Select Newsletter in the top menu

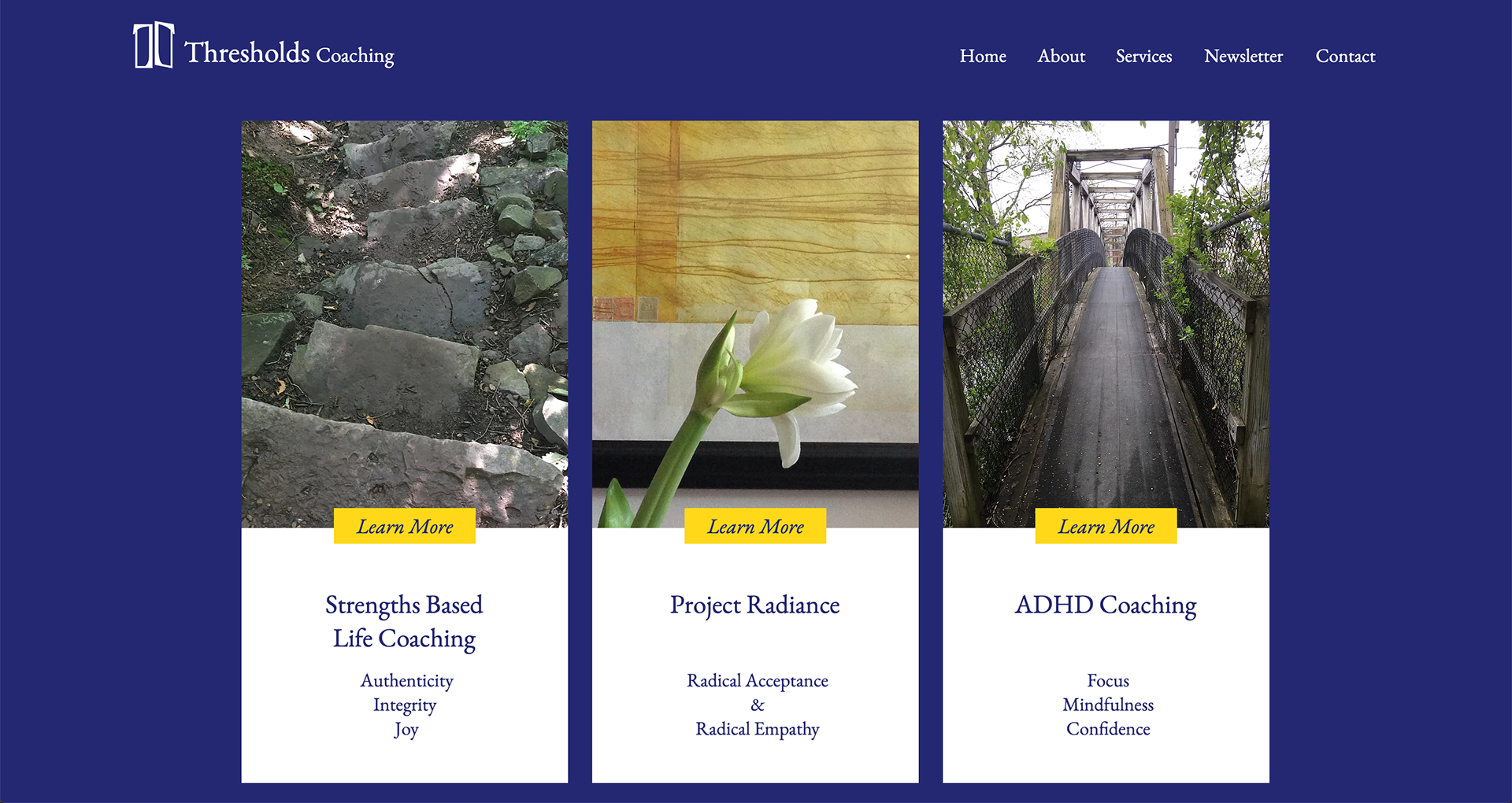click(1243, 56)
